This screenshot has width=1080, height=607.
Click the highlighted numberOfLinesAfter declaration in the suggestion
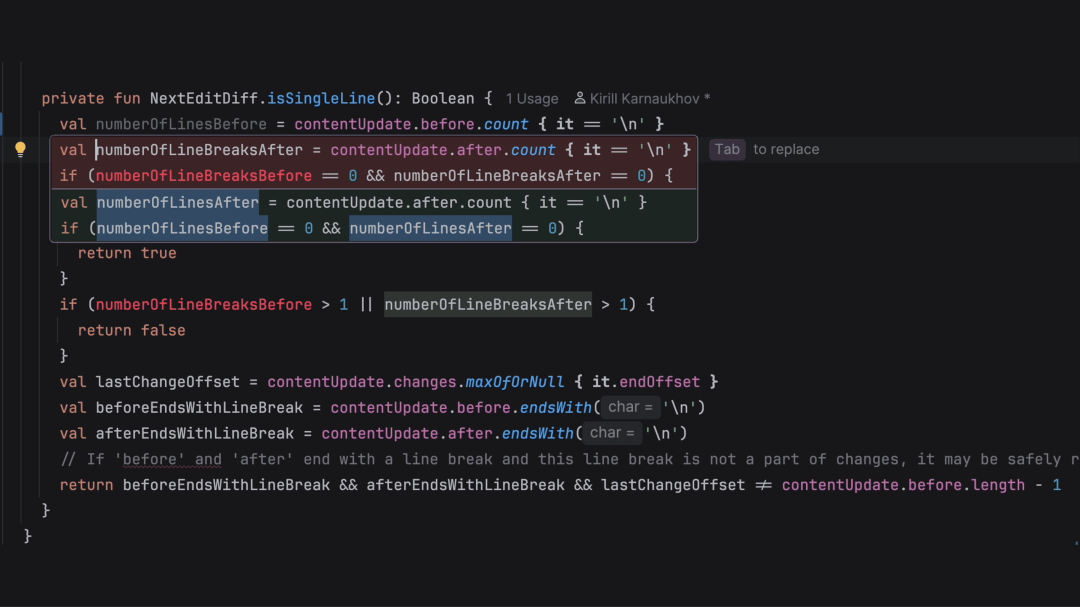click(x=178, y=203)
